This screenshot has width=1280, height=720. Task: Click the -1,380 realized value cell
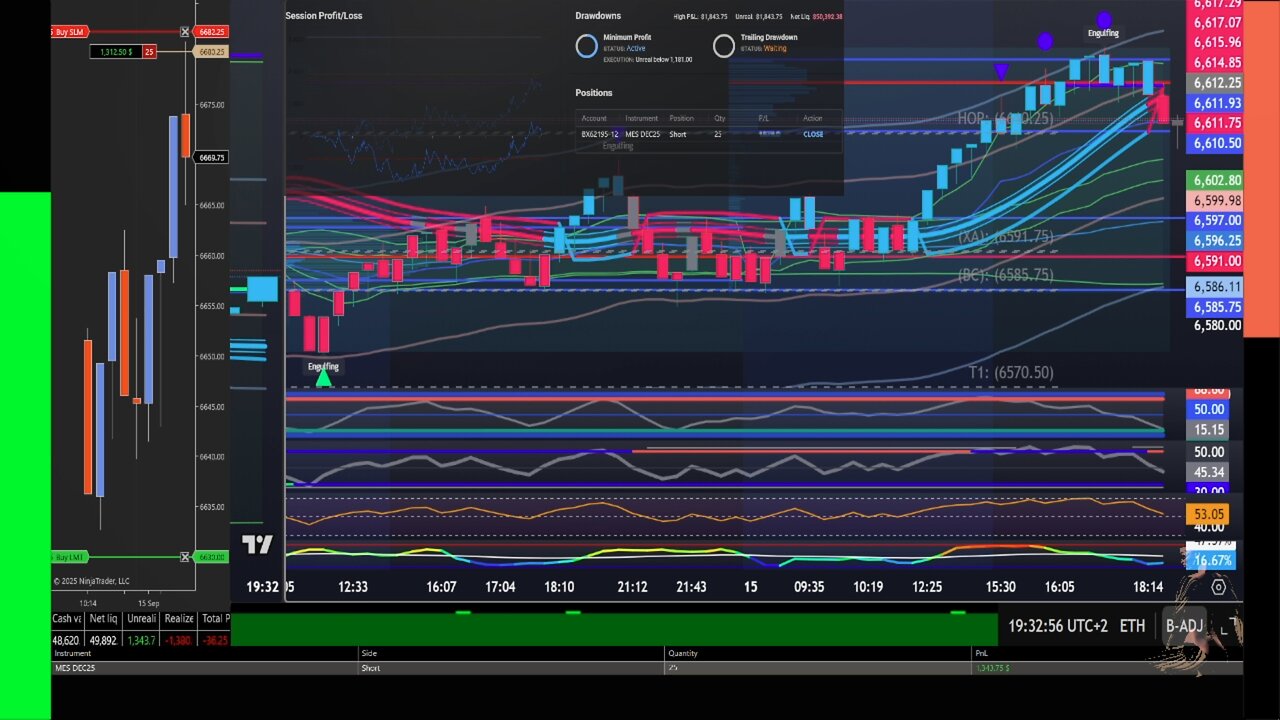179,640
